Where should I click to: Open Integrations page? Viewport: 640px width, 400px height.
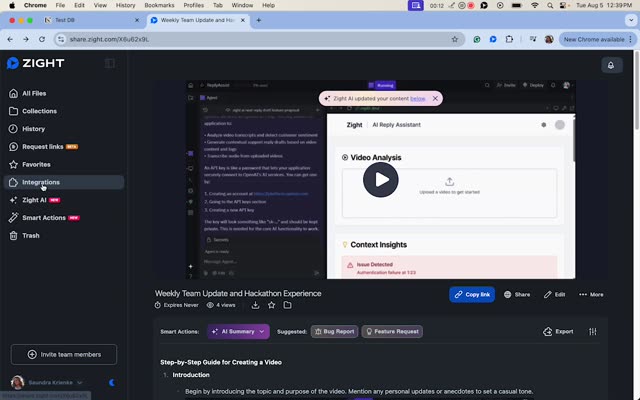pos(64,182)
